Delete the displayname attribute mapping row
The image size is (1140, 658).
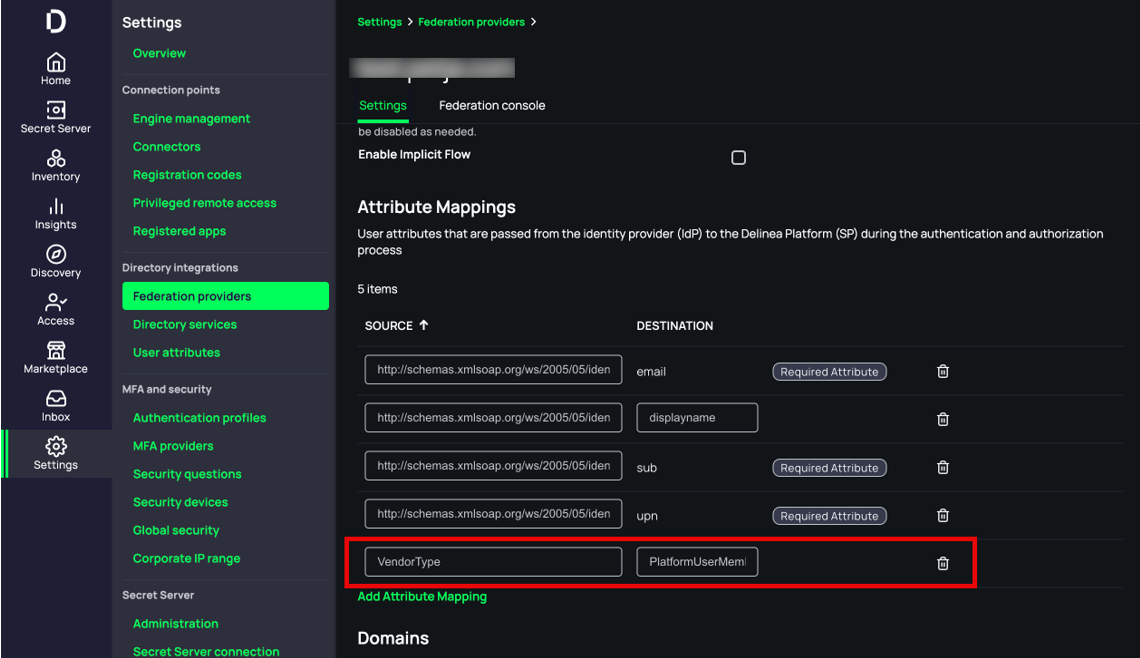[x=943, y=420]
